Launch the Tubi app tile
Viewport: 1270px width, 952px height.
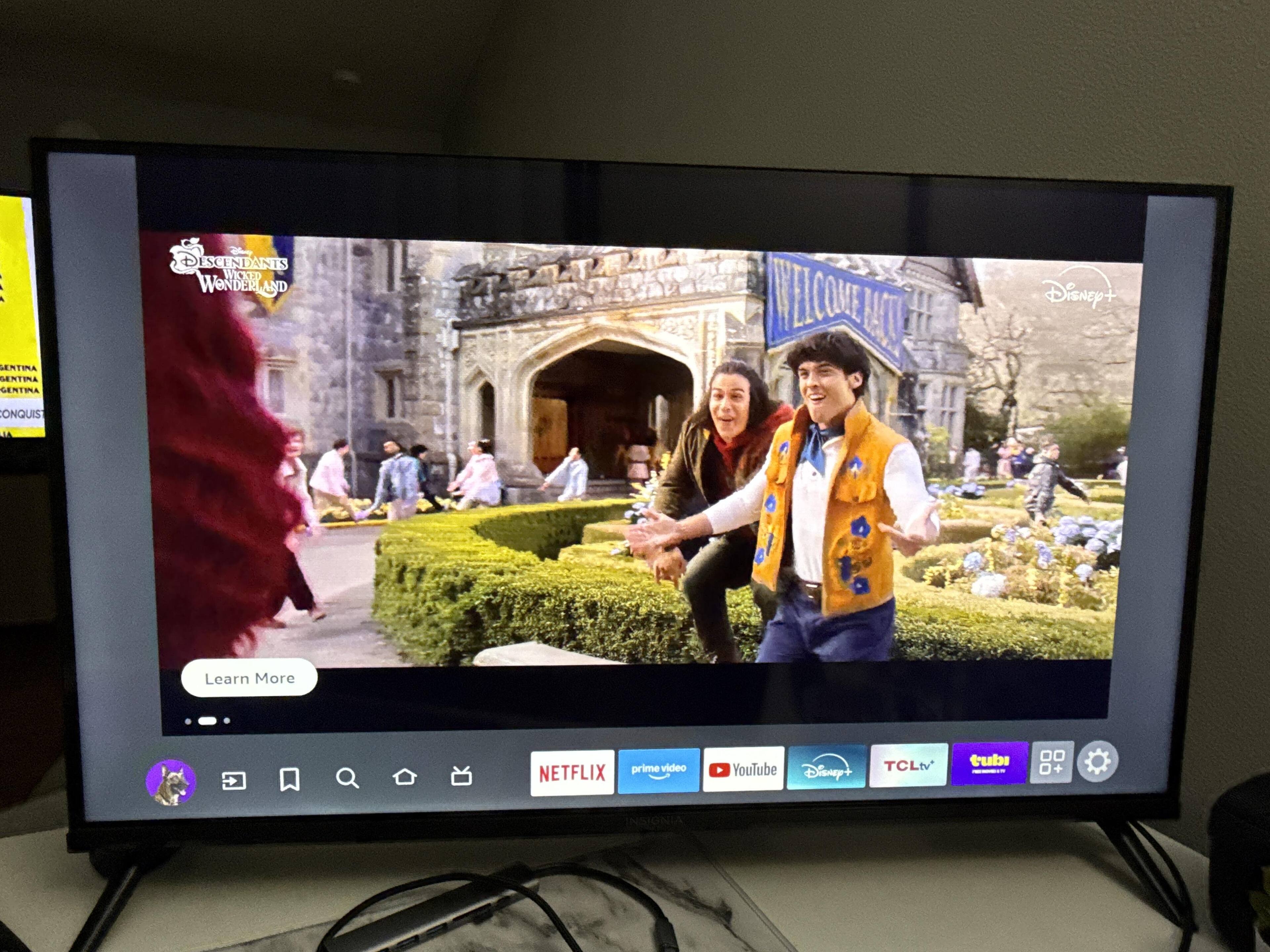pos(989,763)
